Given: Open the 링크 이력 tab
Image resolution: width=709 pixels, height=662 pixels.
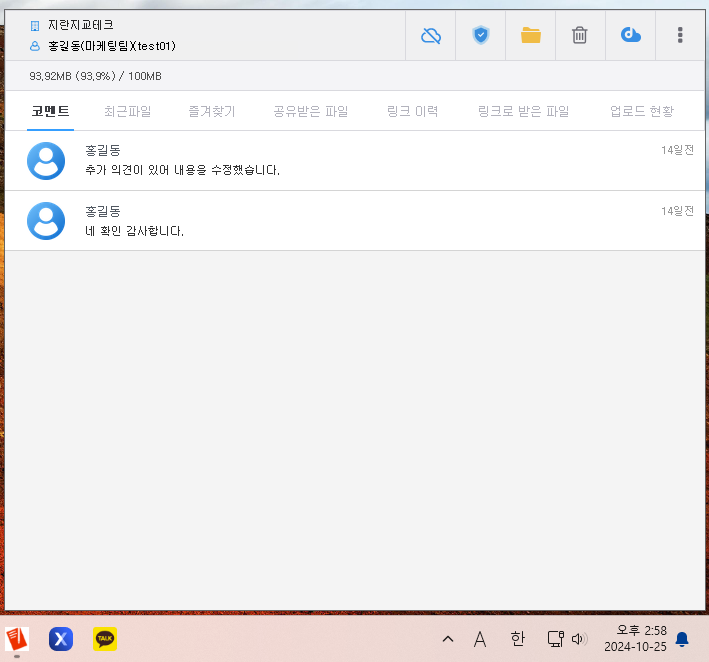Looking at the screenshot, I should 412,111.
